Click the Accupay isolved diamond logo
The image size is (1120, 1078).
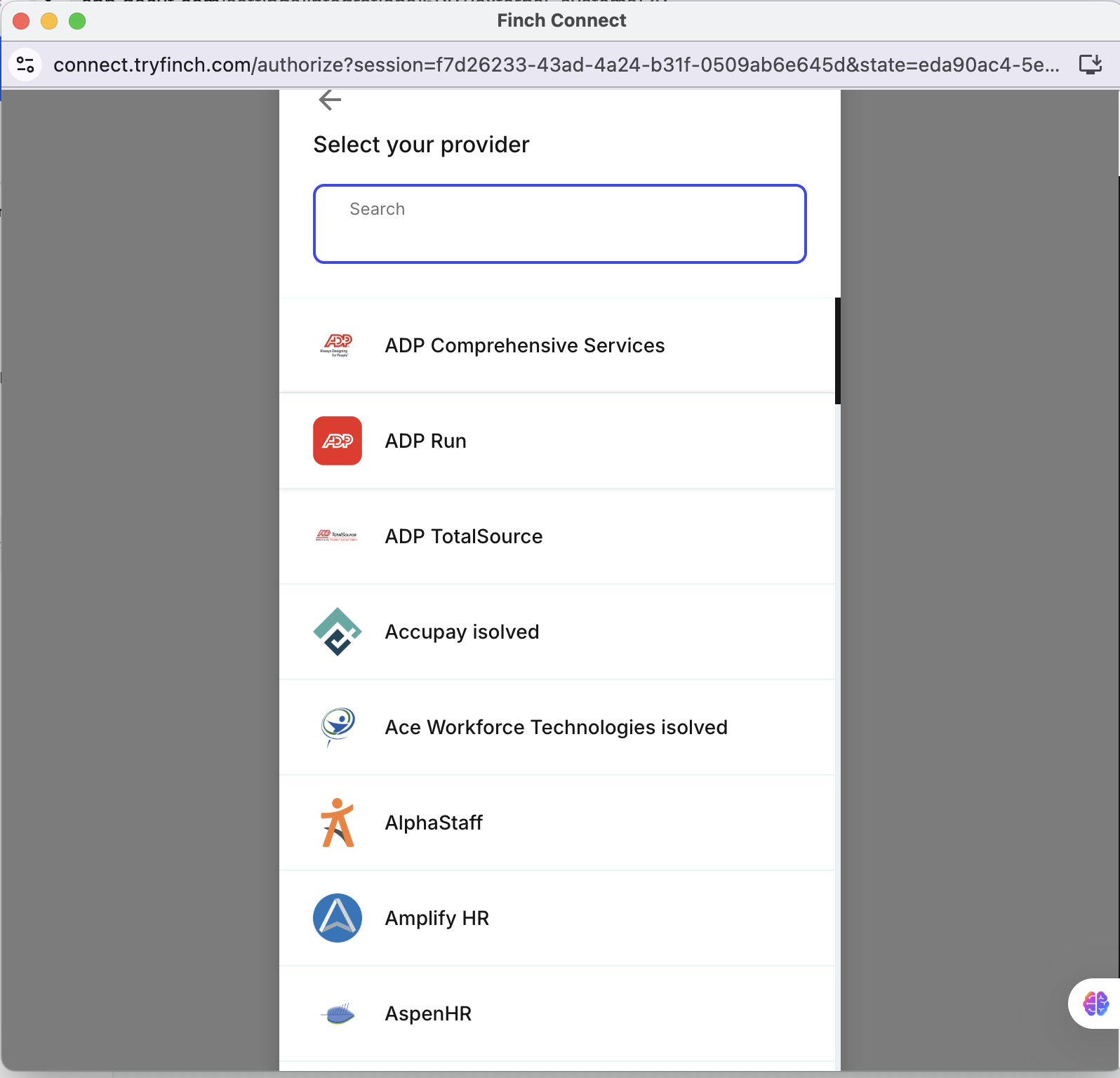(x=337, y=632)
